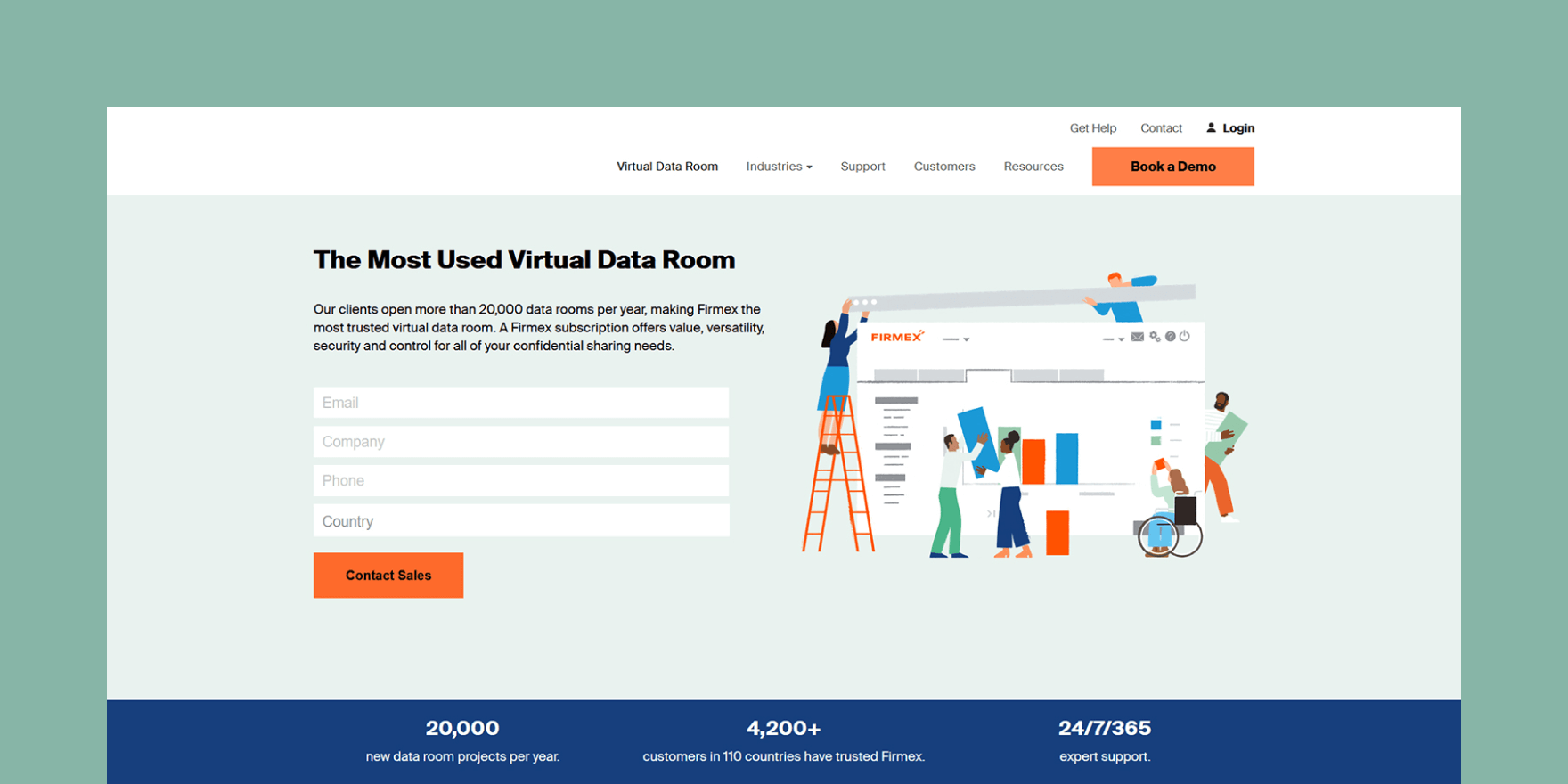This screenshot has height=784, width=1568.
Task: Open the Virtual Data Room menu item
Action: tap(666, 167)
